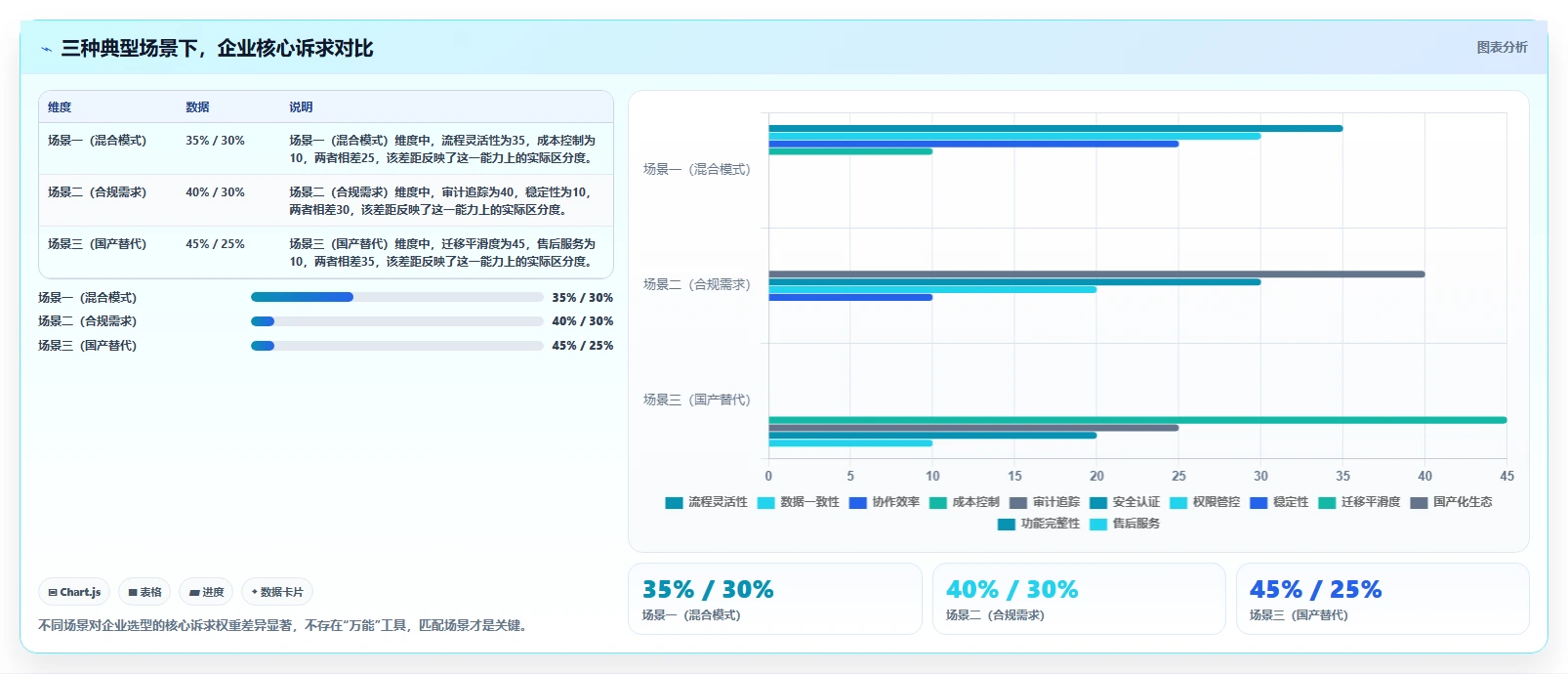This screenshot has height=674, width=1568.
Task: Click the 数据卡片 tag
Action: coord(277,592)
